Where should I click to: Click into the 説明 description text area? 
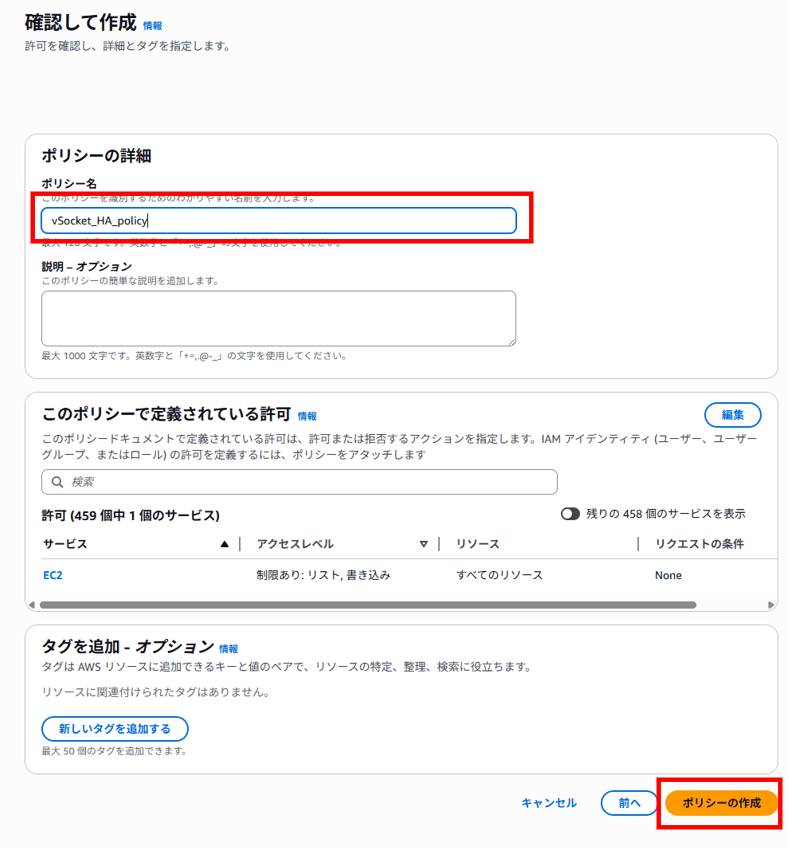pos(279,319)
